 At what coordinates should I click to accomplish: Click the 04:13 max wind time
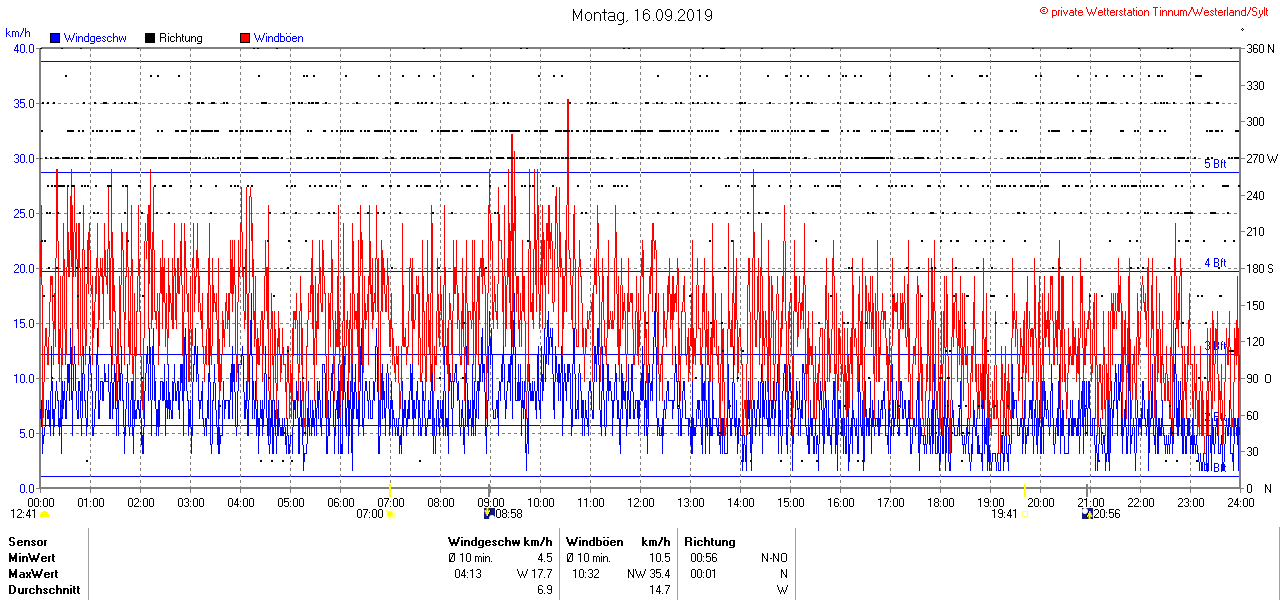[x=468, y=574]
